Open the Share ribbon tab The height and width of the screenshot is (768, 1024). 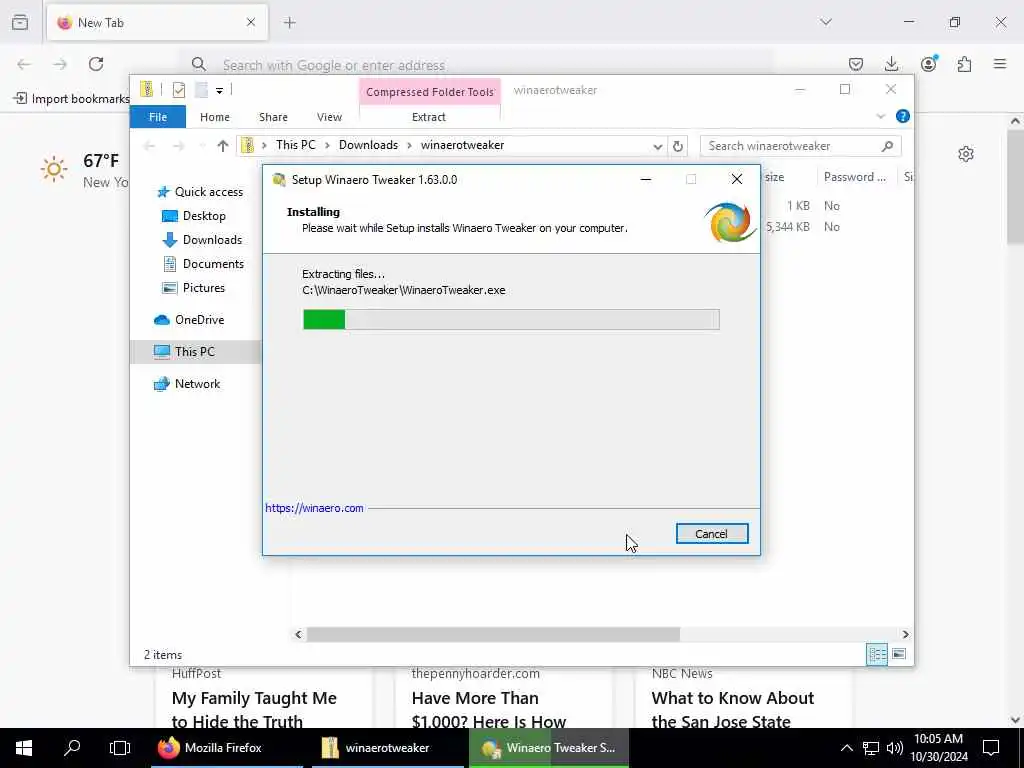[x=273, y=117]
